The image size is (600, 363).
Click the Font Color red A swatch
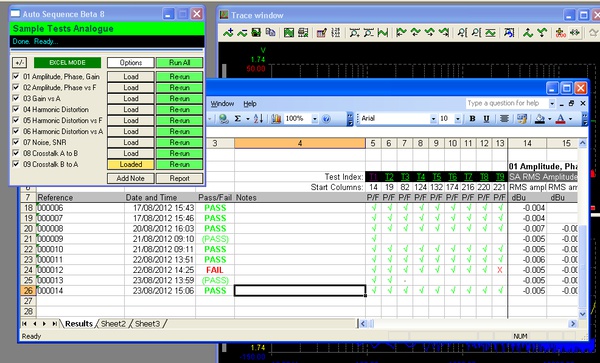click(x=561, y=119)
